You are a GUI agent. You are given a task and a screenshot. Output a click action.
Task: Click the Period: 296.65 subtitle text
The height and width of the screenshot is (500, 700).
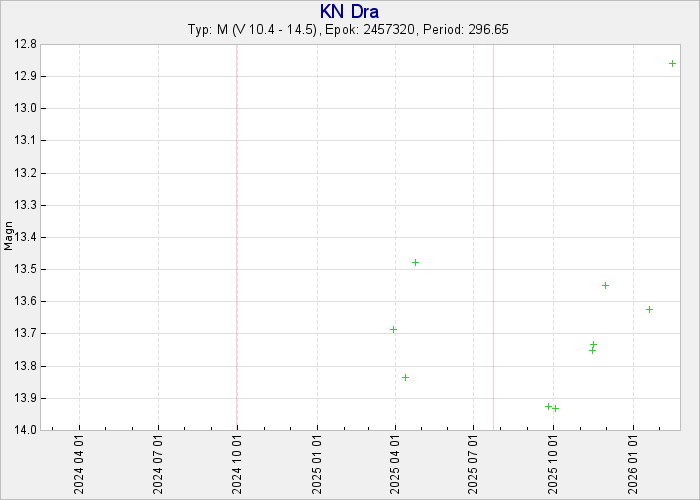tap(468, 30)
